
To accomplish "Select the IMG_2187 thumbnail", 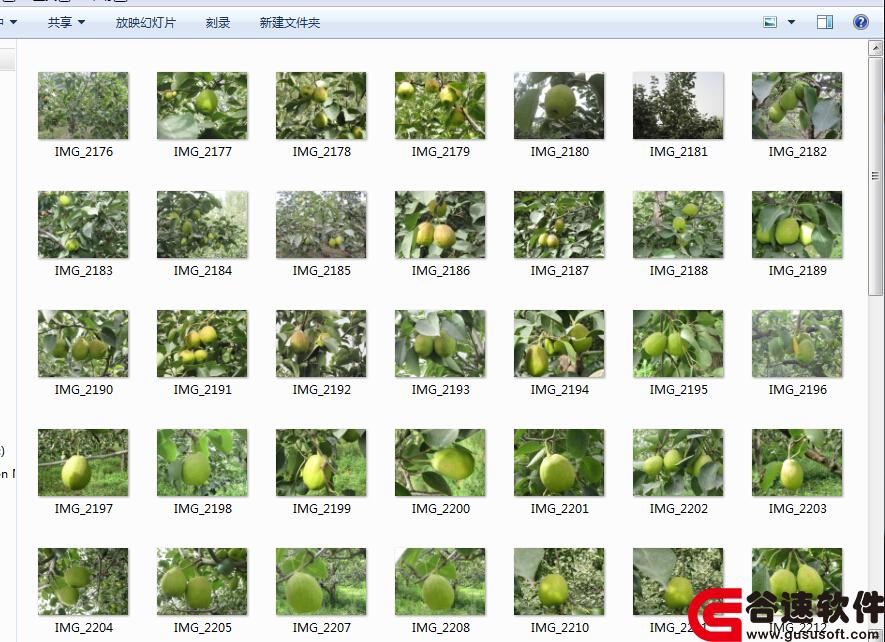I will (x=559, y=225).
